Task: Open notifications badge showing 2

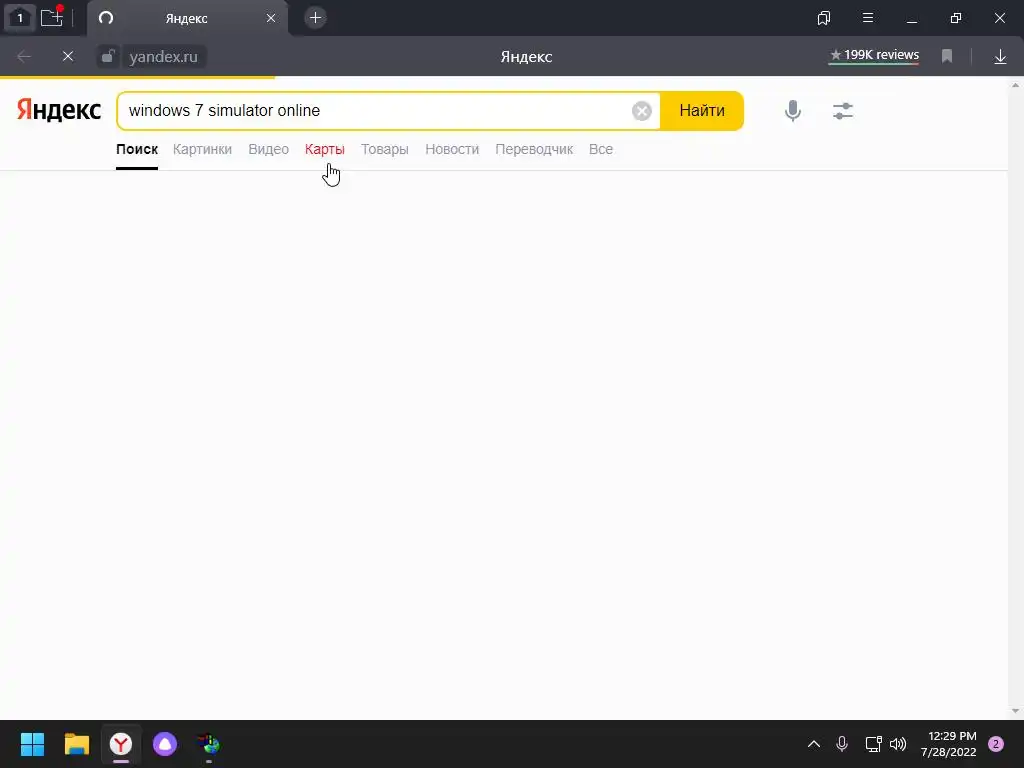Action: pyautogui.click(x=996, y=744)
